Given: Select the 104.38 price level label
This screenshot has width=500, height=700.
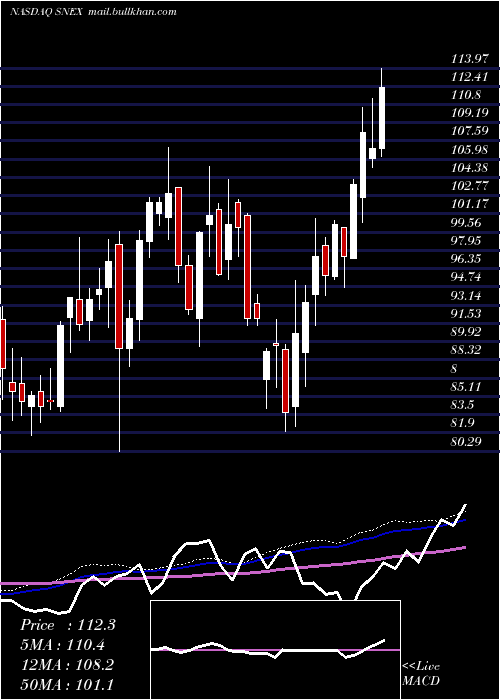Looking at the screenshot, I should 468,168.
